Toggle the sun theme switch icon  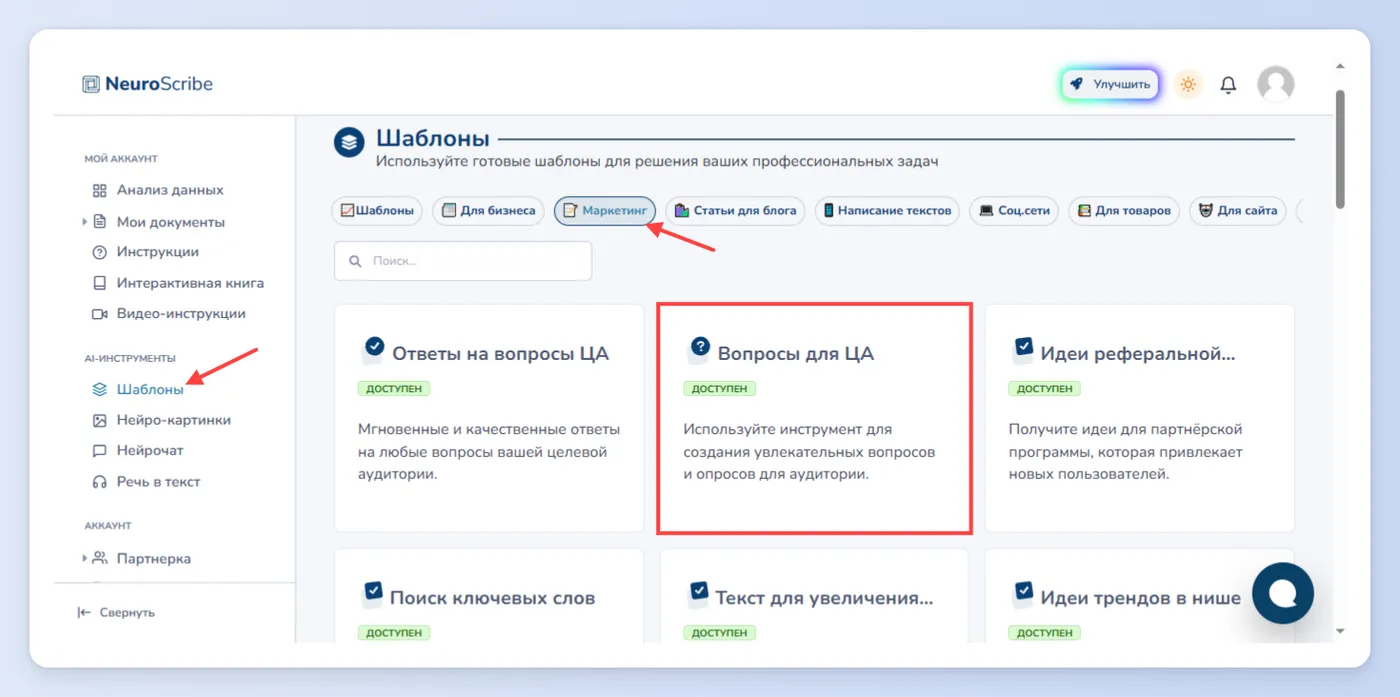pos(1188,85)
